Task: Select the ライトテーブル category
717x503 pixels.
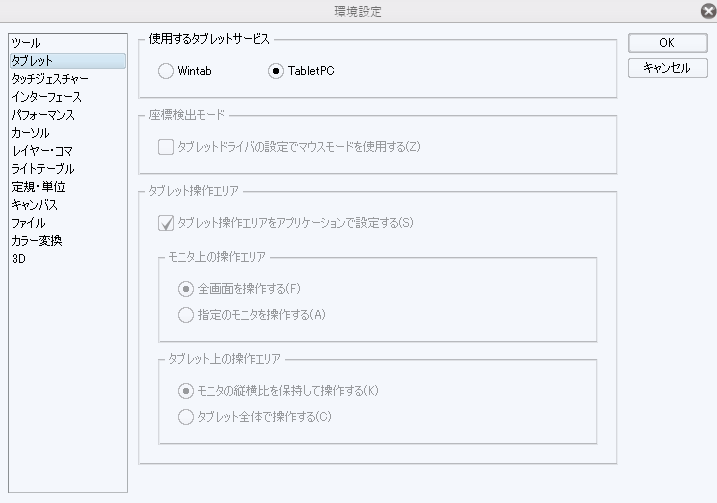Action: 43,169
